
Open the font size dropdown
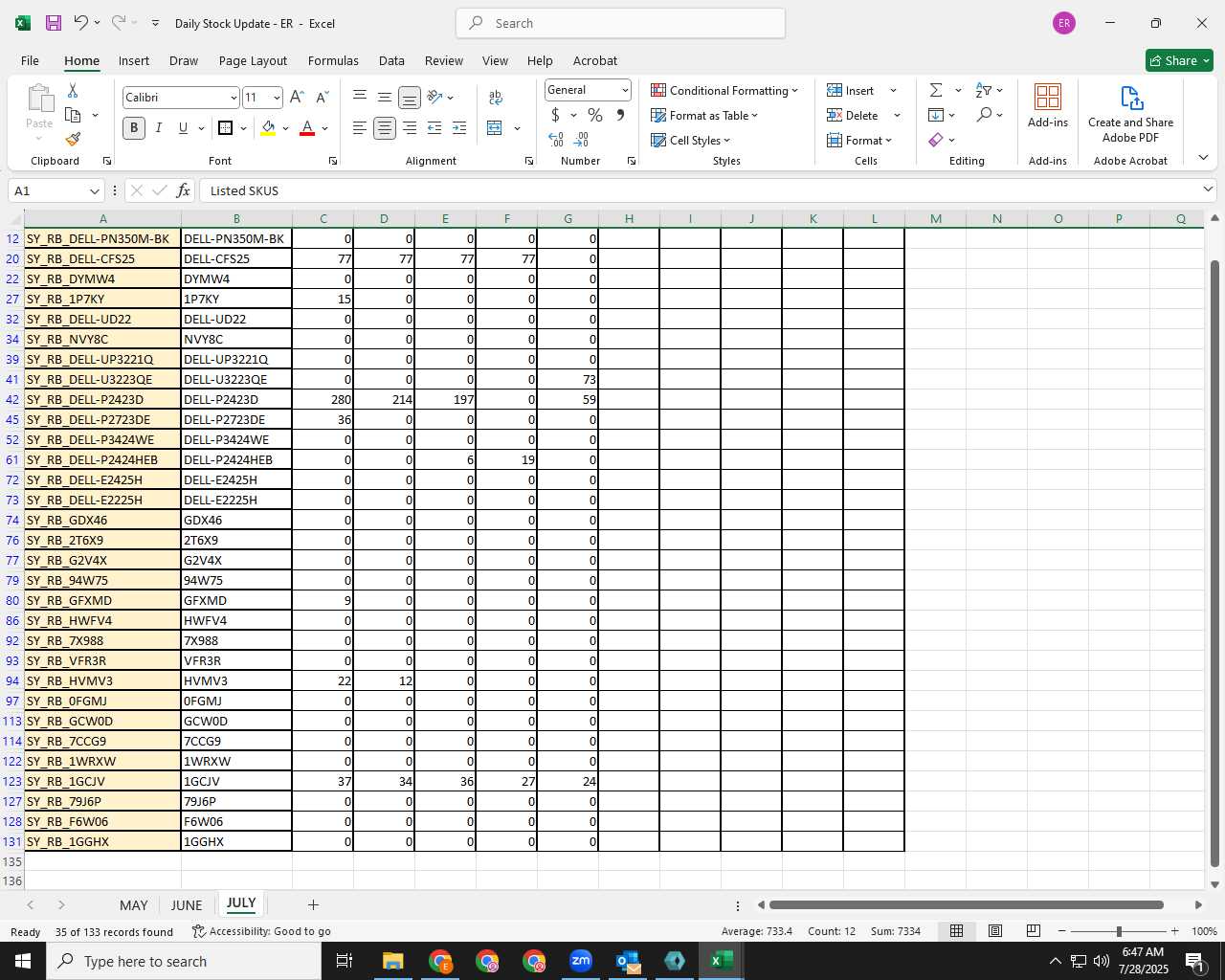pos(277,98)
